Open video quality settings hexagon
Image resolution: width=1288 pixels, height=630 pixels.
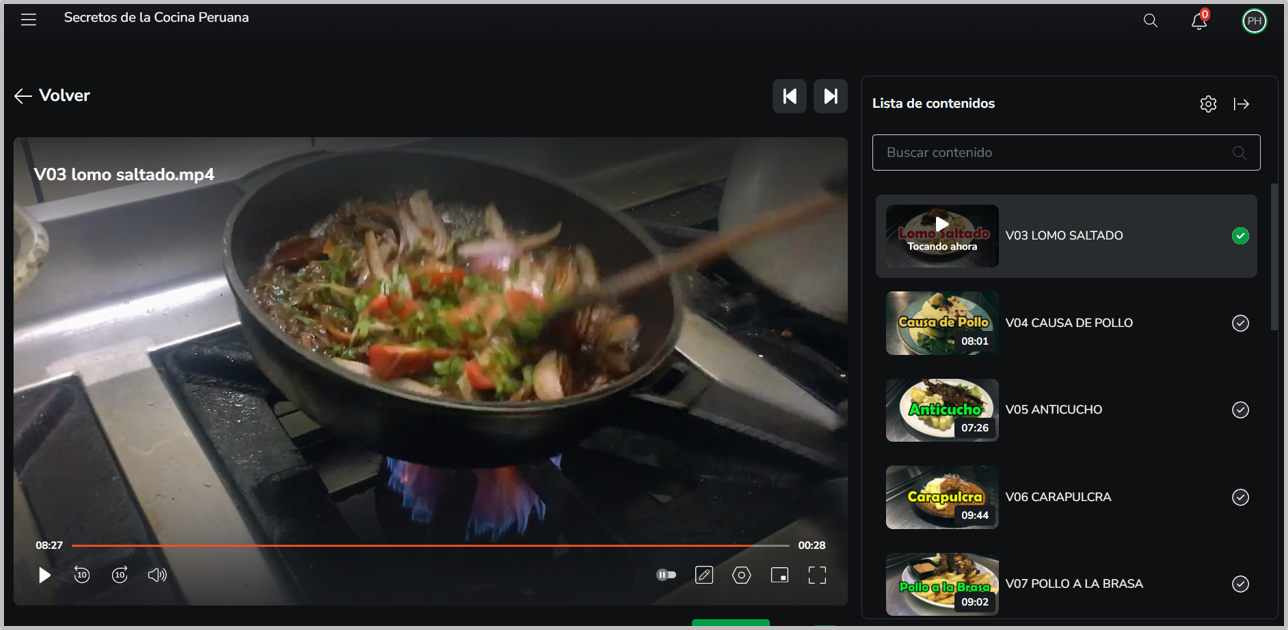741,575
